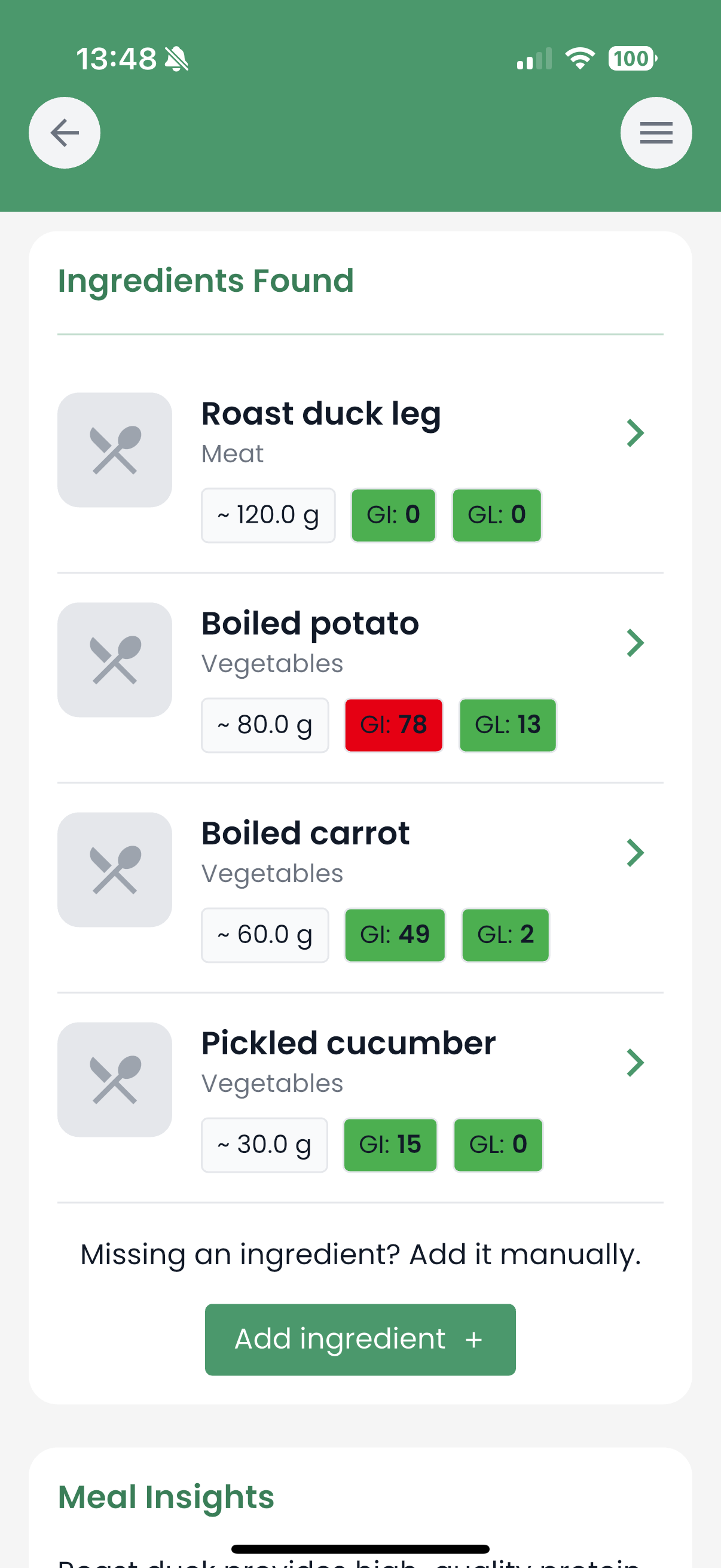This screenshot has width=721, height=1568.
Task: Tap the Wi-Fi status icon
Action: 579,59
